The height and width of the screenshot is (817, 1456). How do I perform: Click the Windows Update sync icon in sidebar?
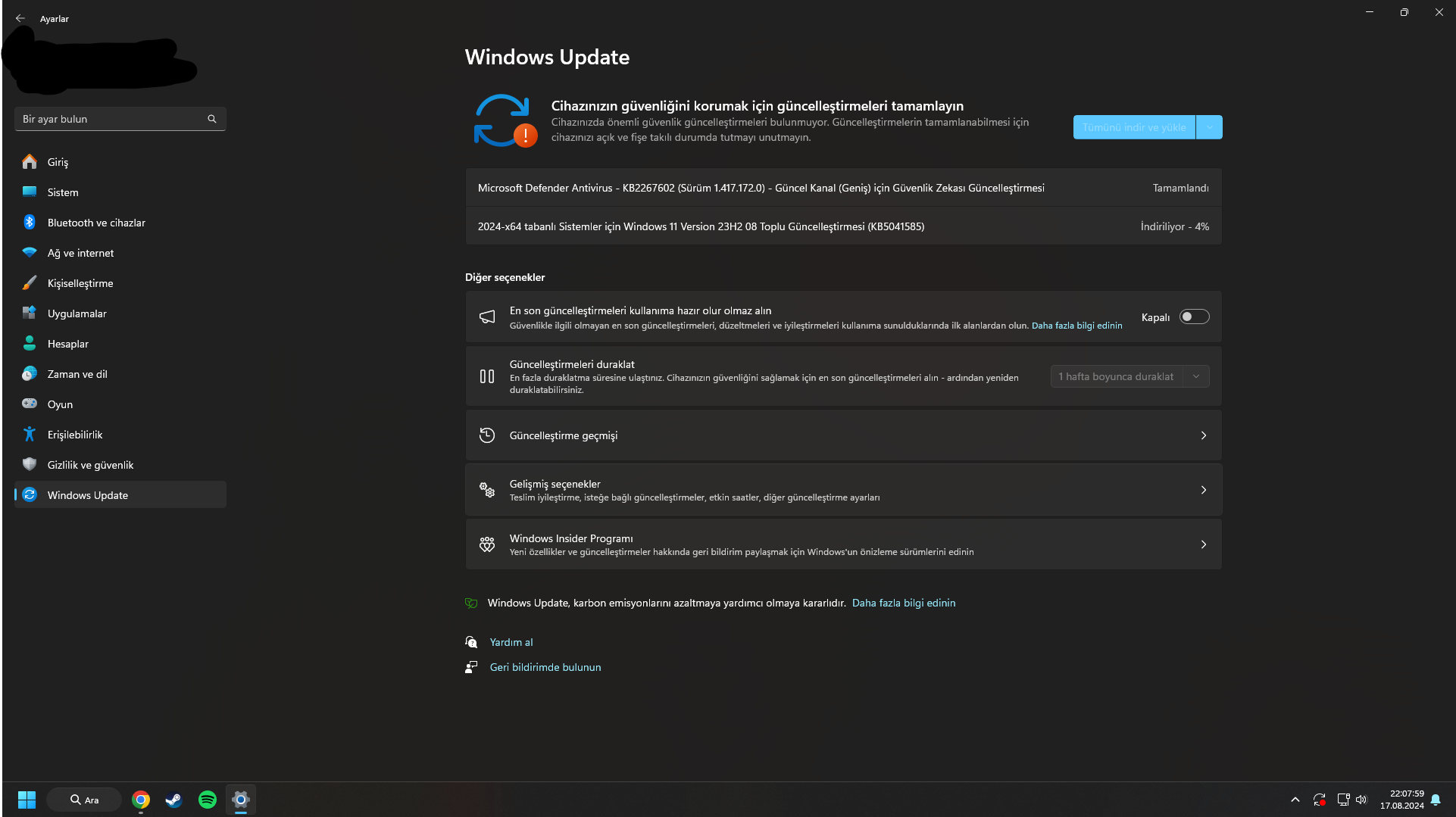[30, 494]
